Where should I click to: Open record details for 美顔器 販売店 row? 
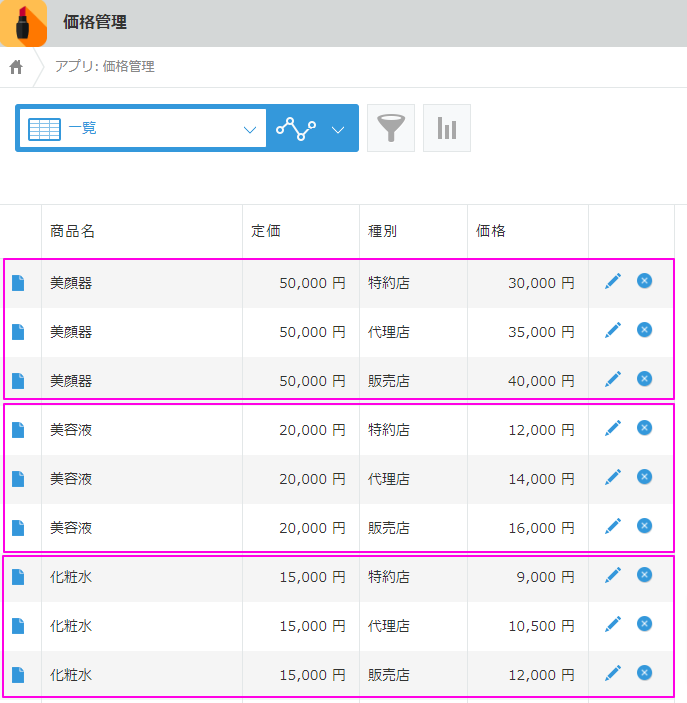[18, 381]
